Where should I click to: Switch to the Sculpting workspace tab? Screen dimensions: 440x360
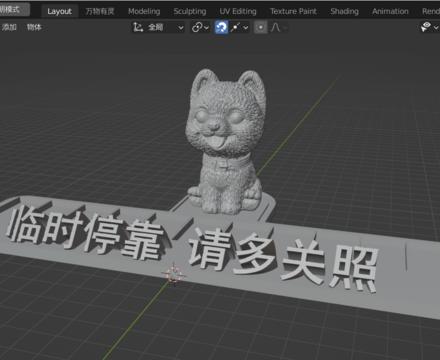pyautogui.click(x=190, y=12)
